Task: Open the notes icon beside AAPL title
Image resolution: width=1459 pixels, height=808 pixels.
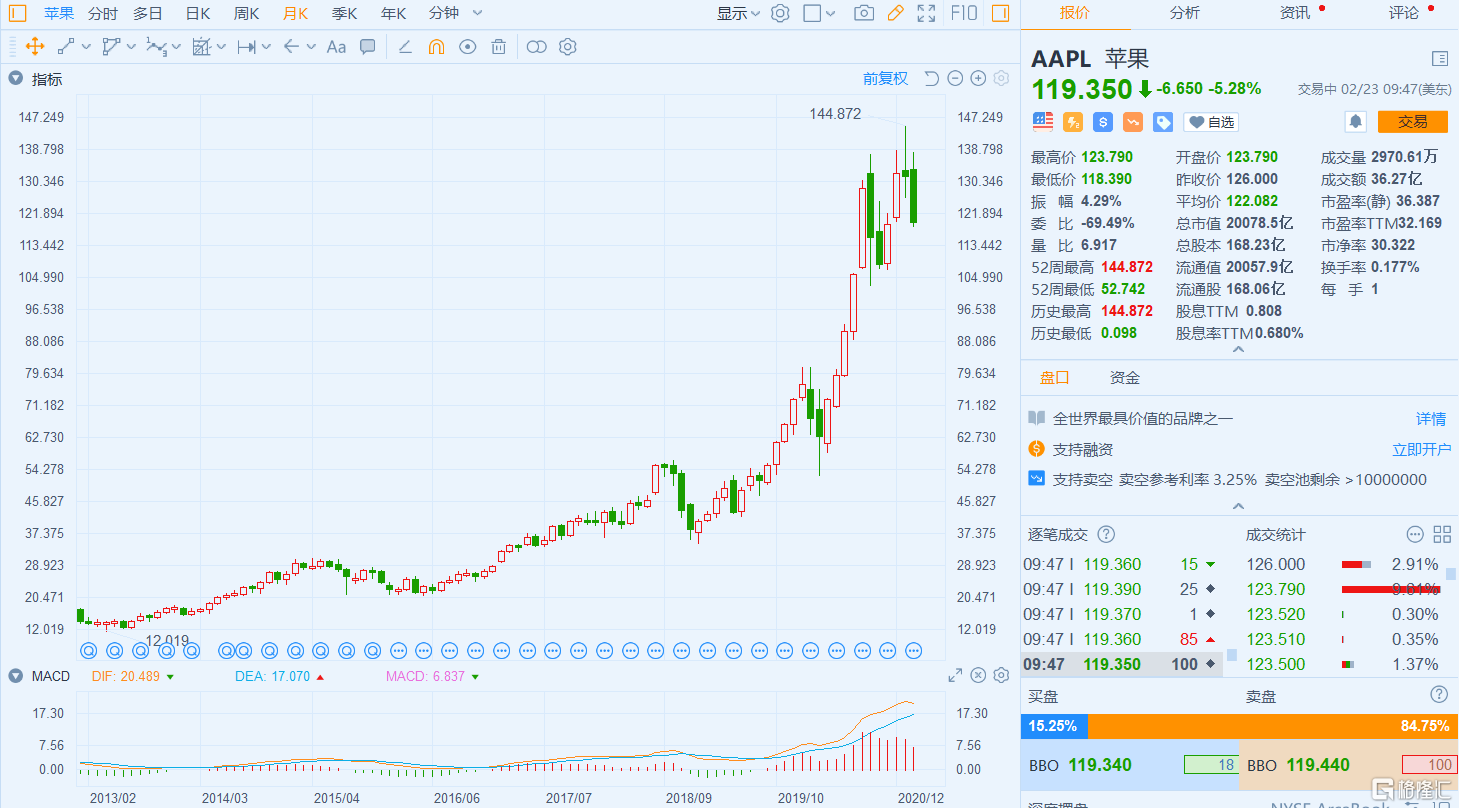Action: click(1440, 58)
